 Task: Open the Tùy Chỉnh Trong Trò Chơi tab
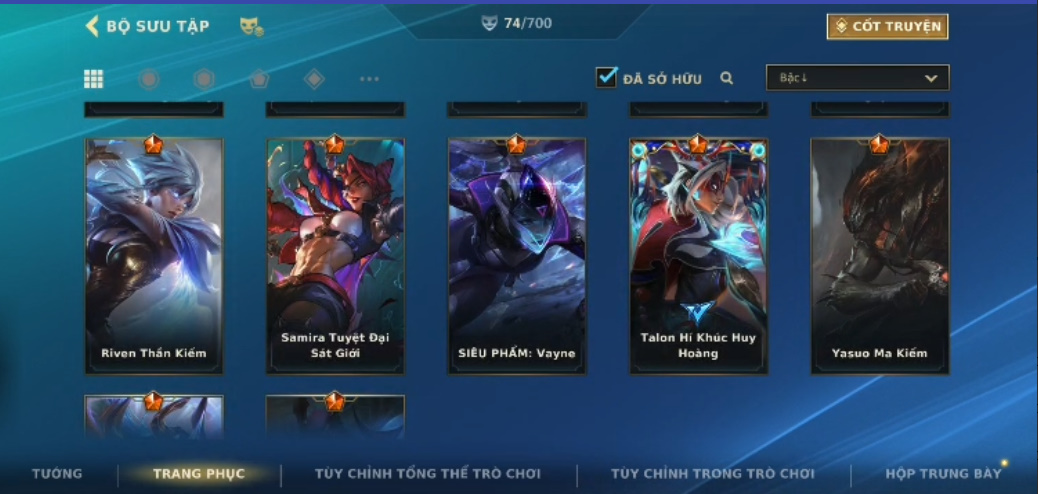712,473
